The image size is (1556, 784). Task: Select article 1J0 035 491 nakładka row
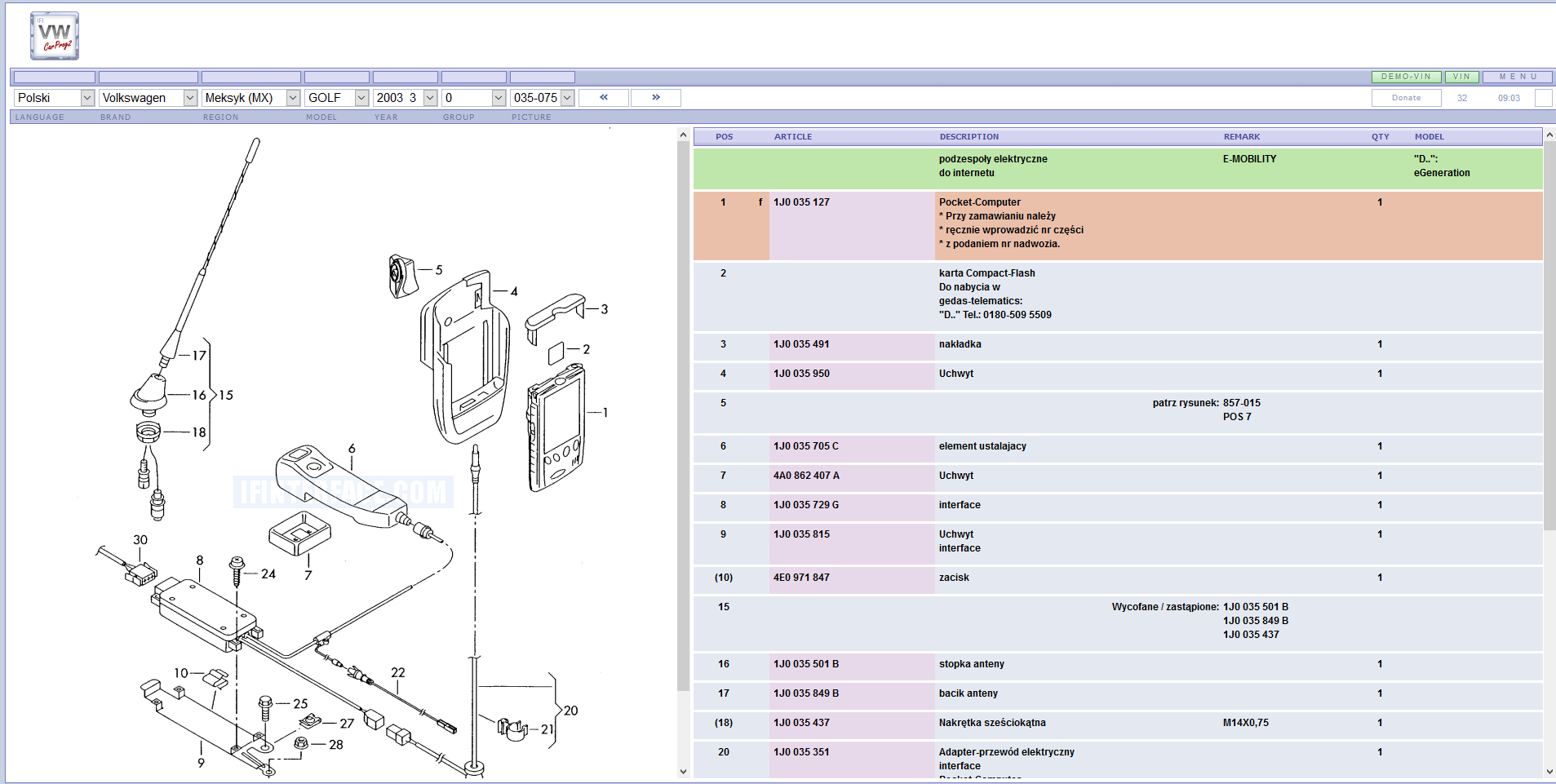coord(801,344)
